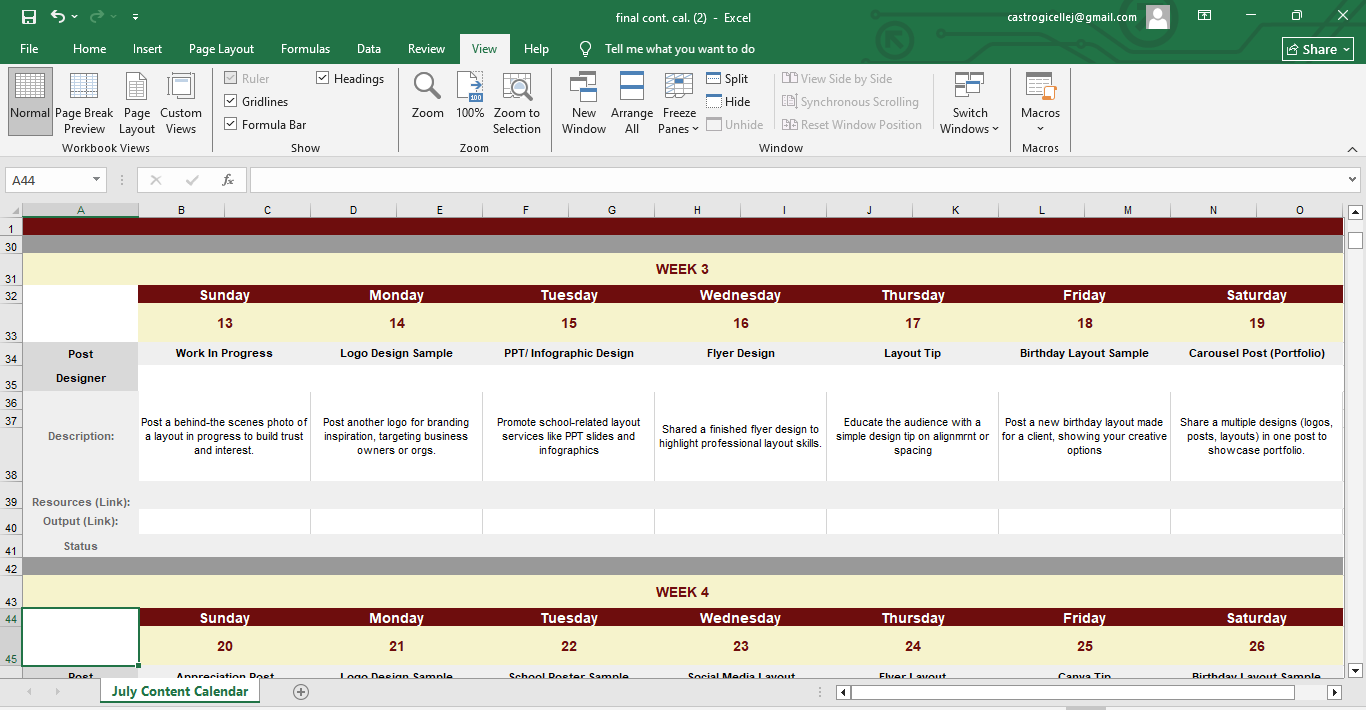Click horizontal scrollbar right arrow
1366x710 pixels.
pyautogui.click(x=1334, y=692)
